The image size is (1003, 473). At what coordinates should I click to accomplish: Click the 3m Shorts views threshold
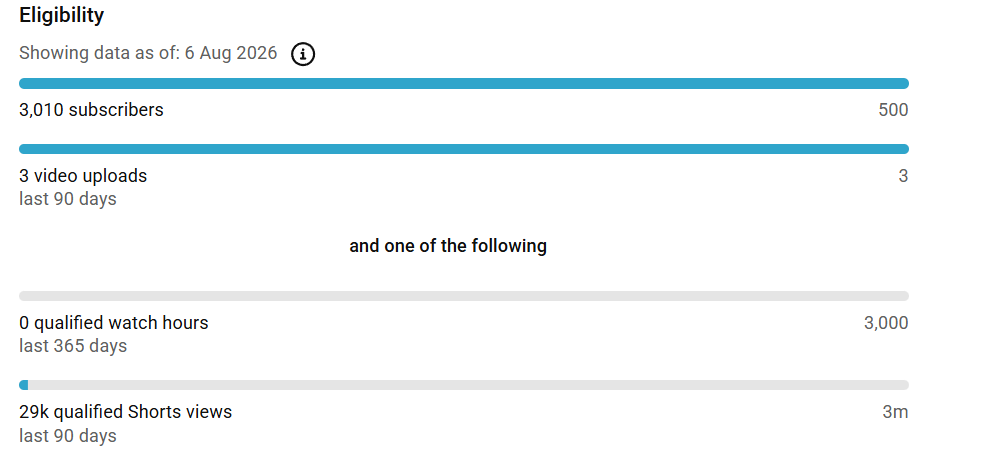coord(896,412)
